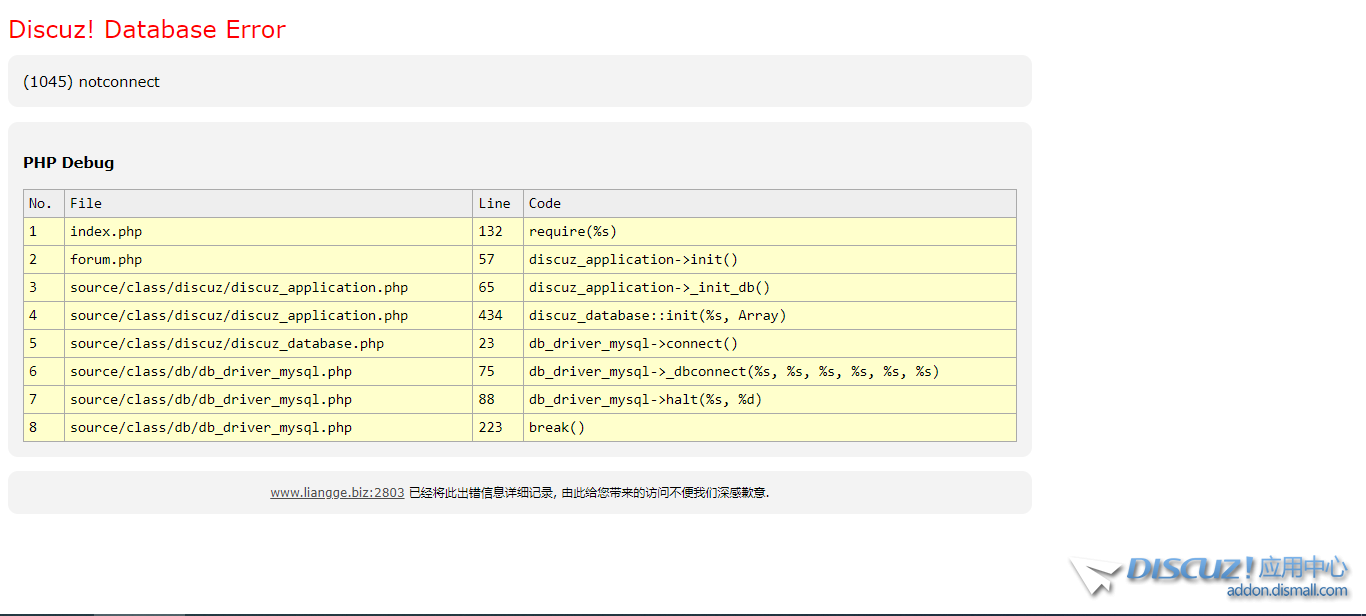Click the Discuz! Database Error heading

(x=147, y=30)
